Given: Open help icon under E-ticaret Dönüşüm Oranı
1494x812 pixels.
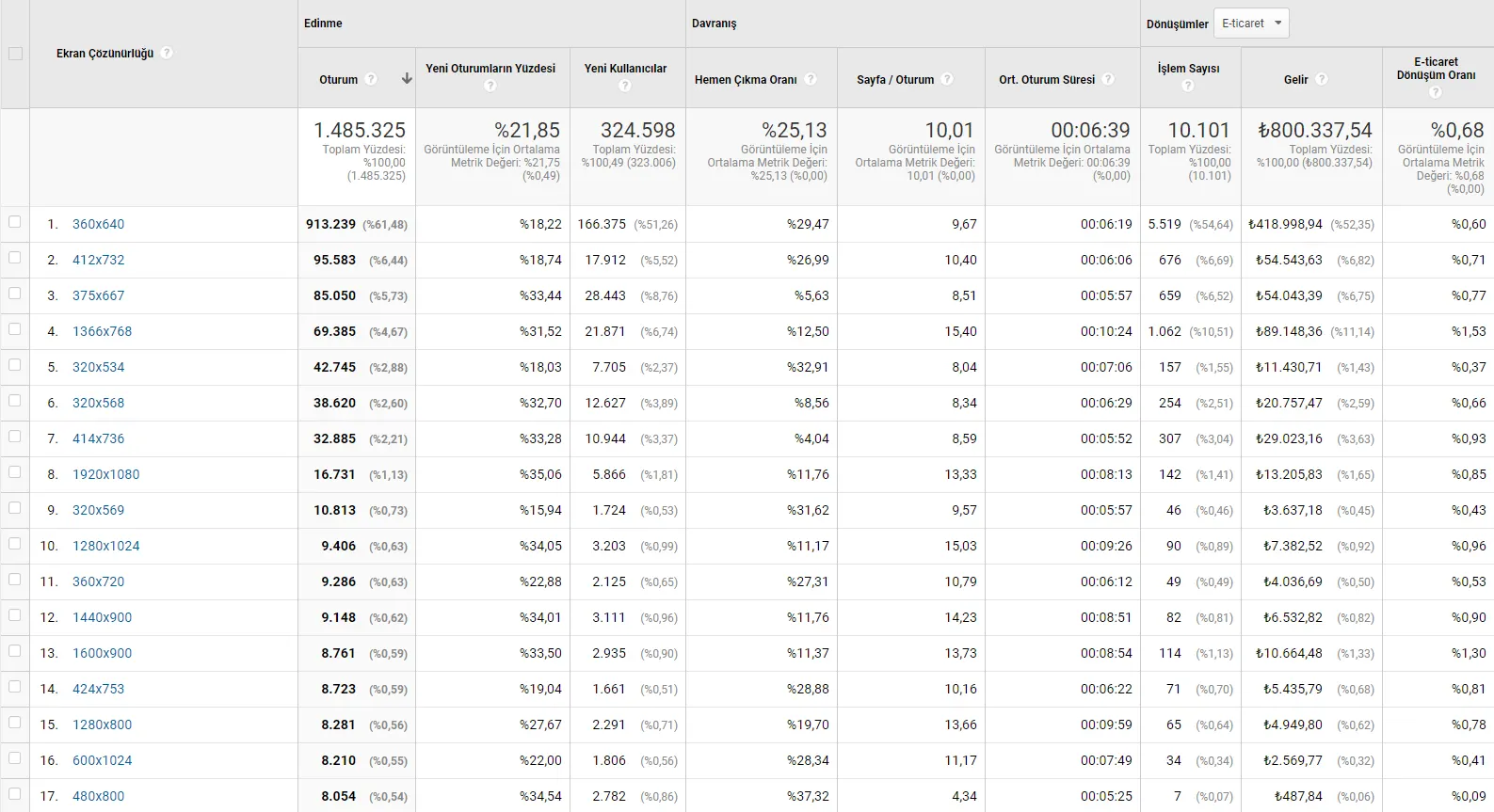Looking at the screenshot, I should (1436, 92).
